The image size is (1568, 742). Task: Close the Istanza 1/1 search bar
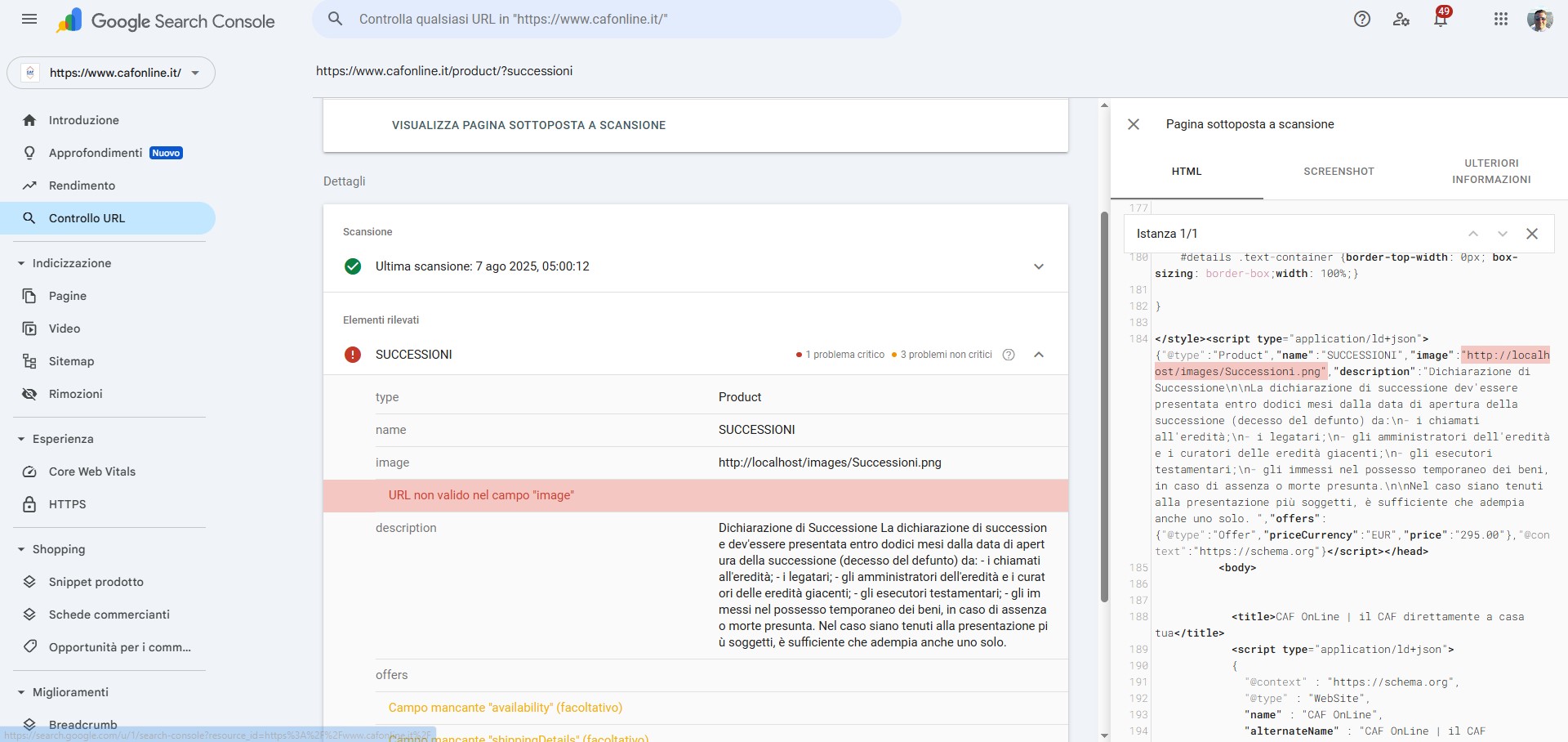tap(1532, 234)
